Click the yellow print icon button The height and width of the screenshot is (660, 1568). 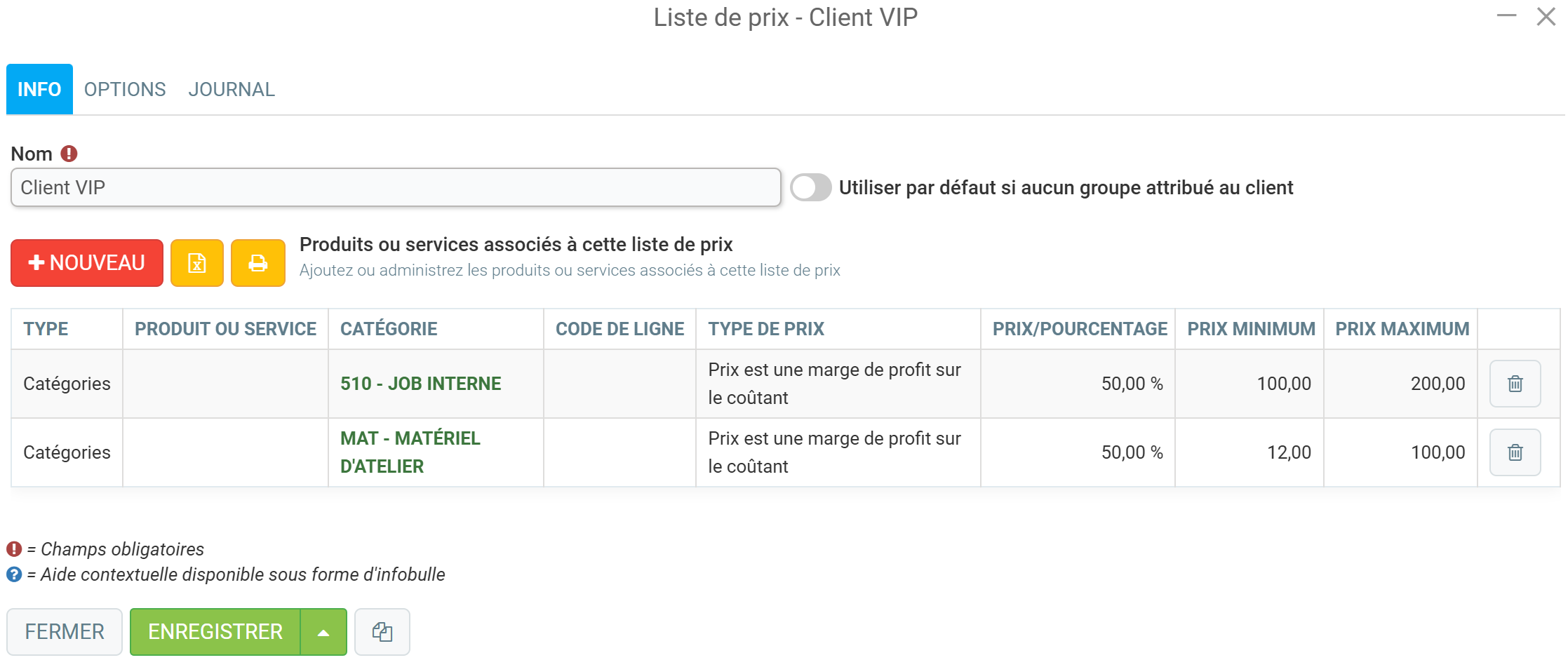[258, 263]
